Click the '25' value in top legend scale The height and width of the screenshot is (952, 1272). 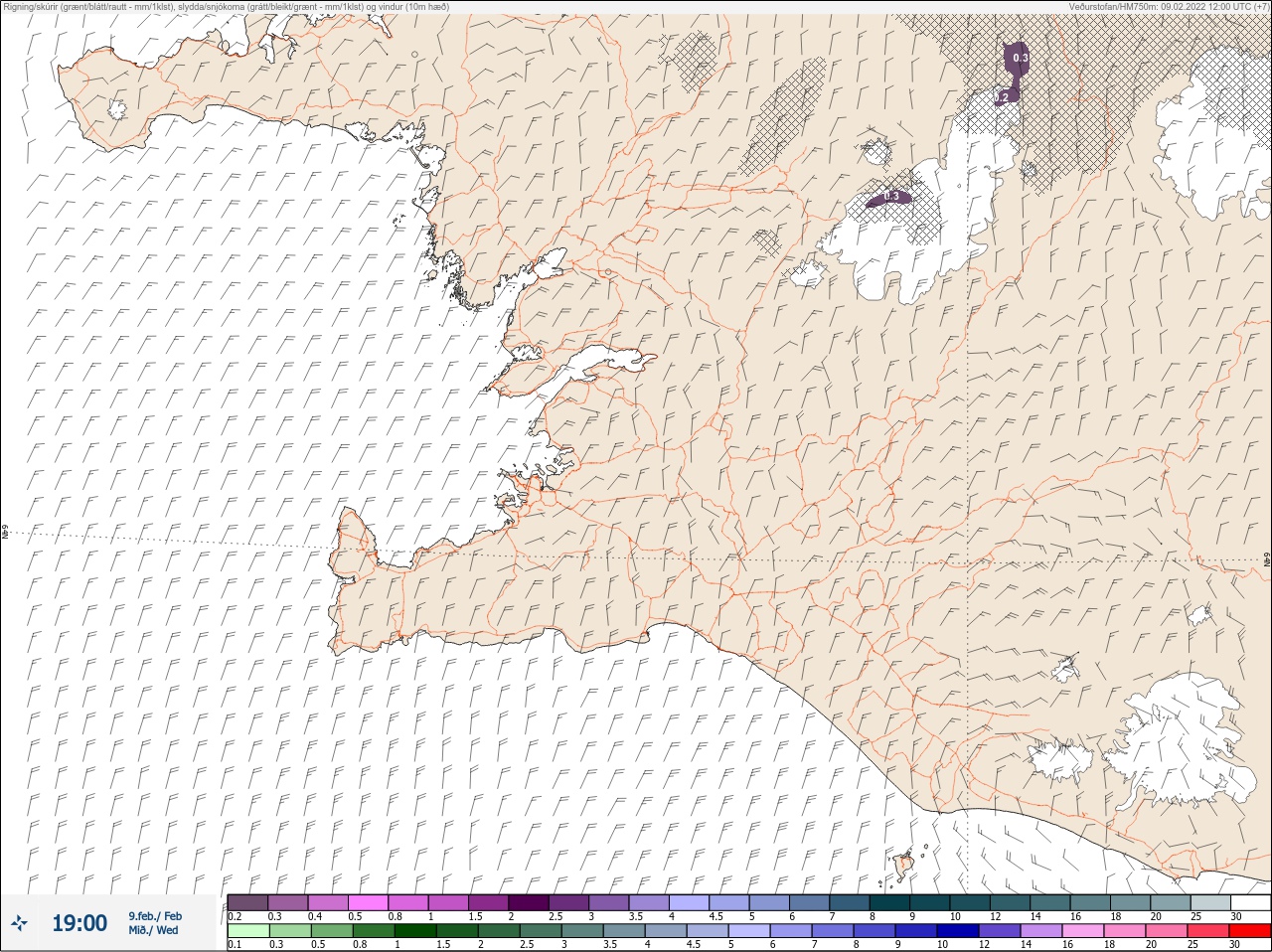[1195, 916]
